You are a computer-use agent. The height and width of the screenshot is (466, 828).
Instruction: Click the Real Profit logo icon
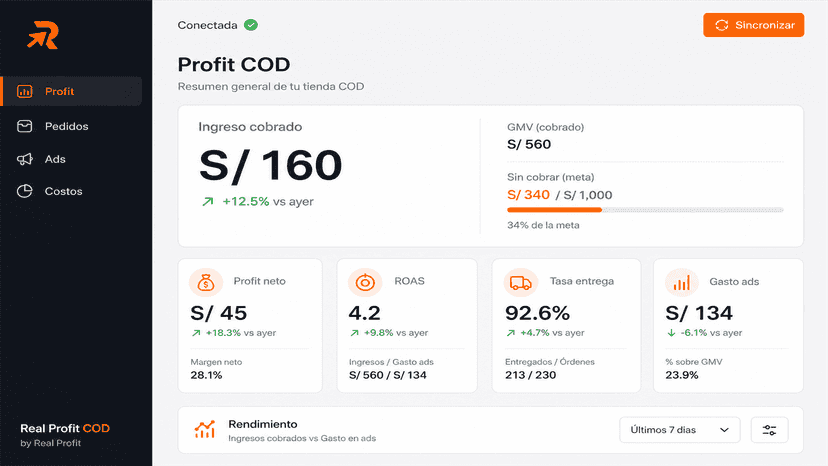pos(43,35)
